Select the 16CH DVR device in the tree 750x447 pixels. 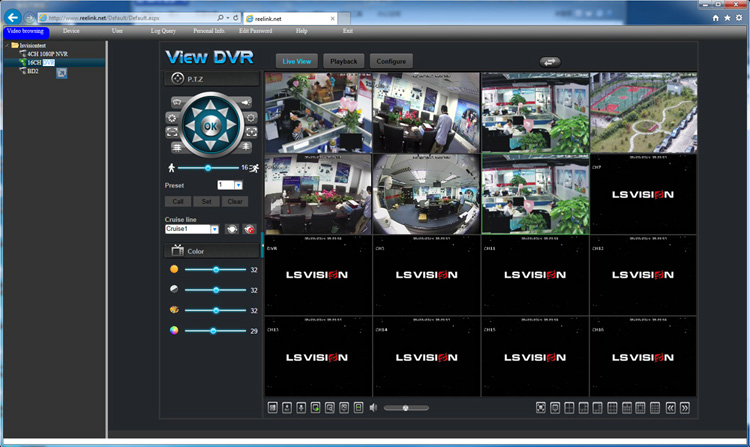tap(41, 63)
